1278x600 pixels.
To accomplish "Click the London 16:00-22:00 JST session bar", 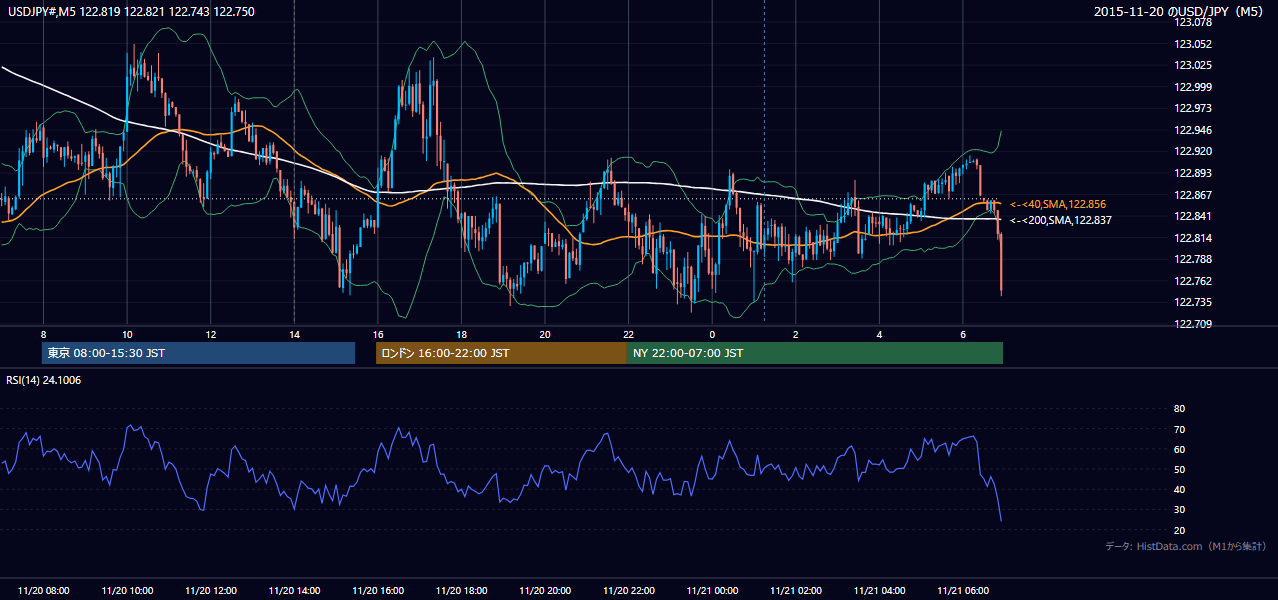I will [x=501, y=353].
